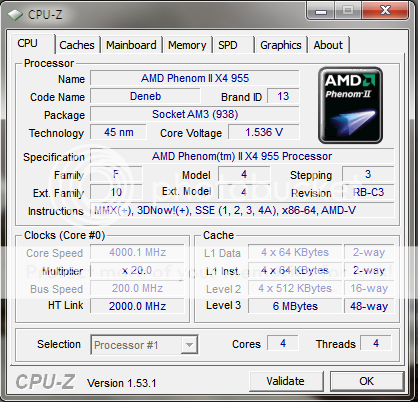Open the About tab
Screen dimensions: 419x404
coord(328,45)
